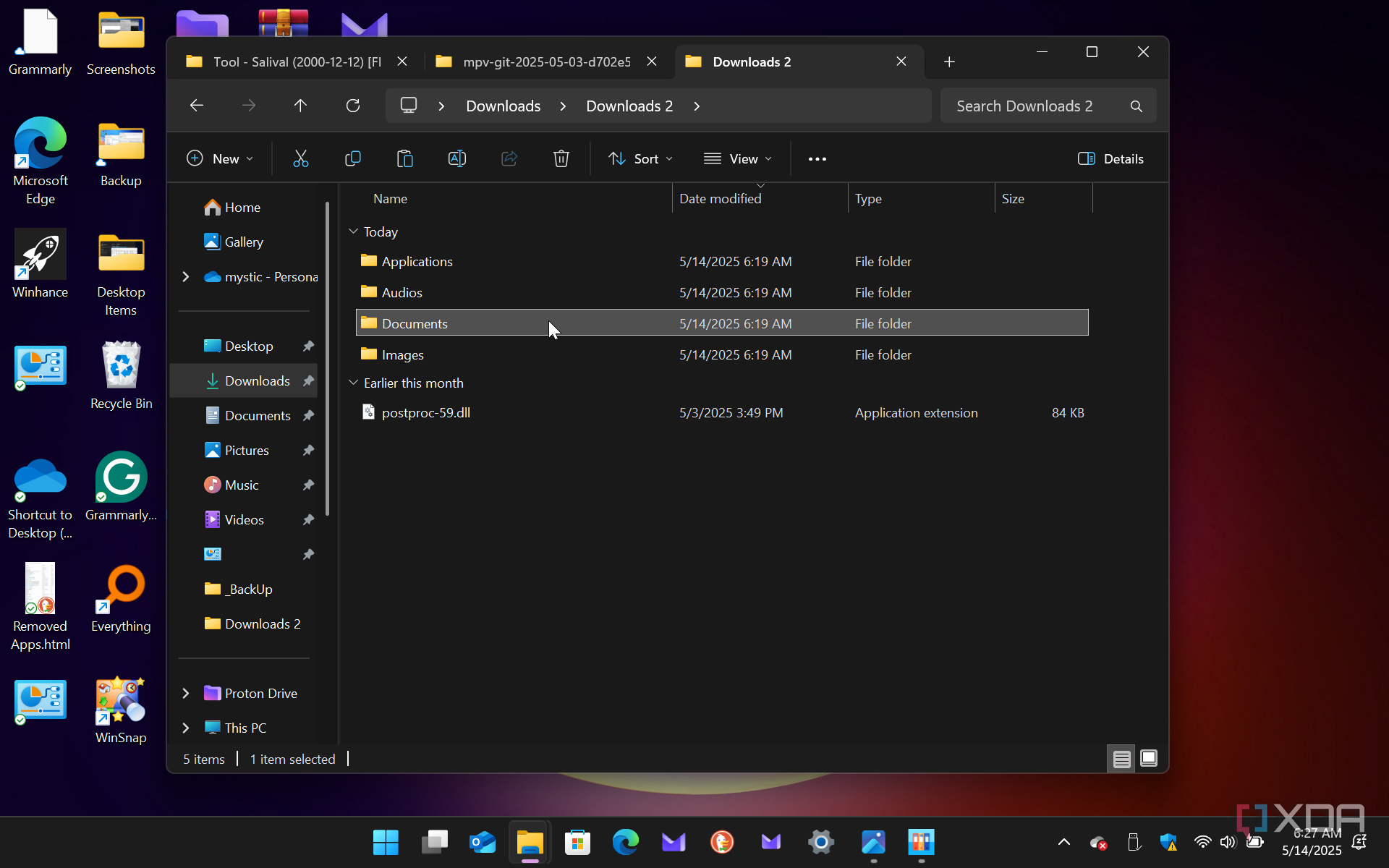Screen dimensions: 1389x868
Task: Switch to details list view in status bar
Action: pyautogui.click(x=1121, y=759)
